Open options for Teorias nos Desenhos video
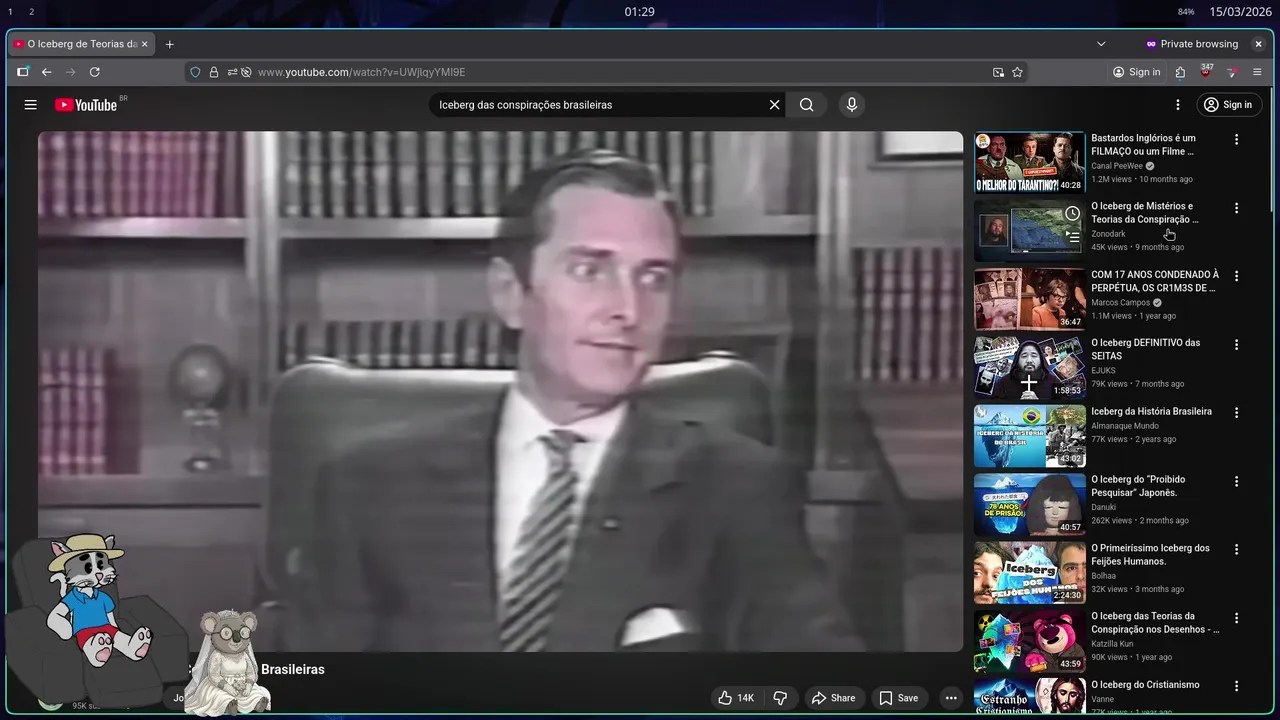Viewport: 1280px width, 720px height. 1236,618
